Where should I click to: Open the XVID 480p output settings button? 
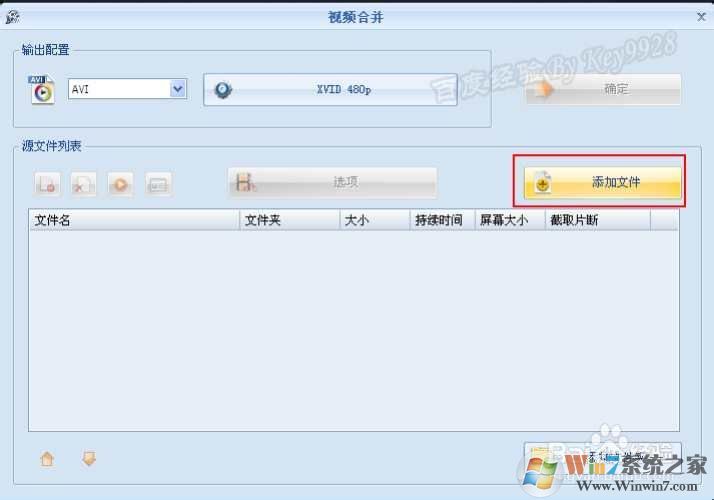tap(330, 89)
